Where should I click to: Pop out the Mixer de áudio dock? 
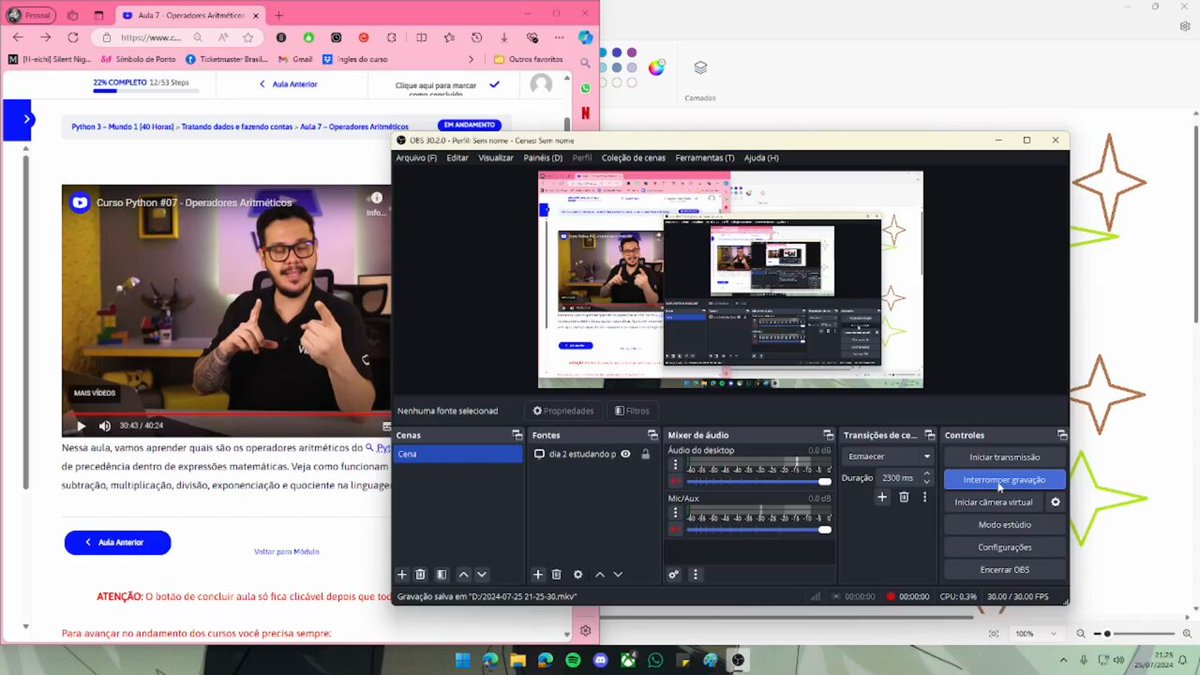[828, 435]
